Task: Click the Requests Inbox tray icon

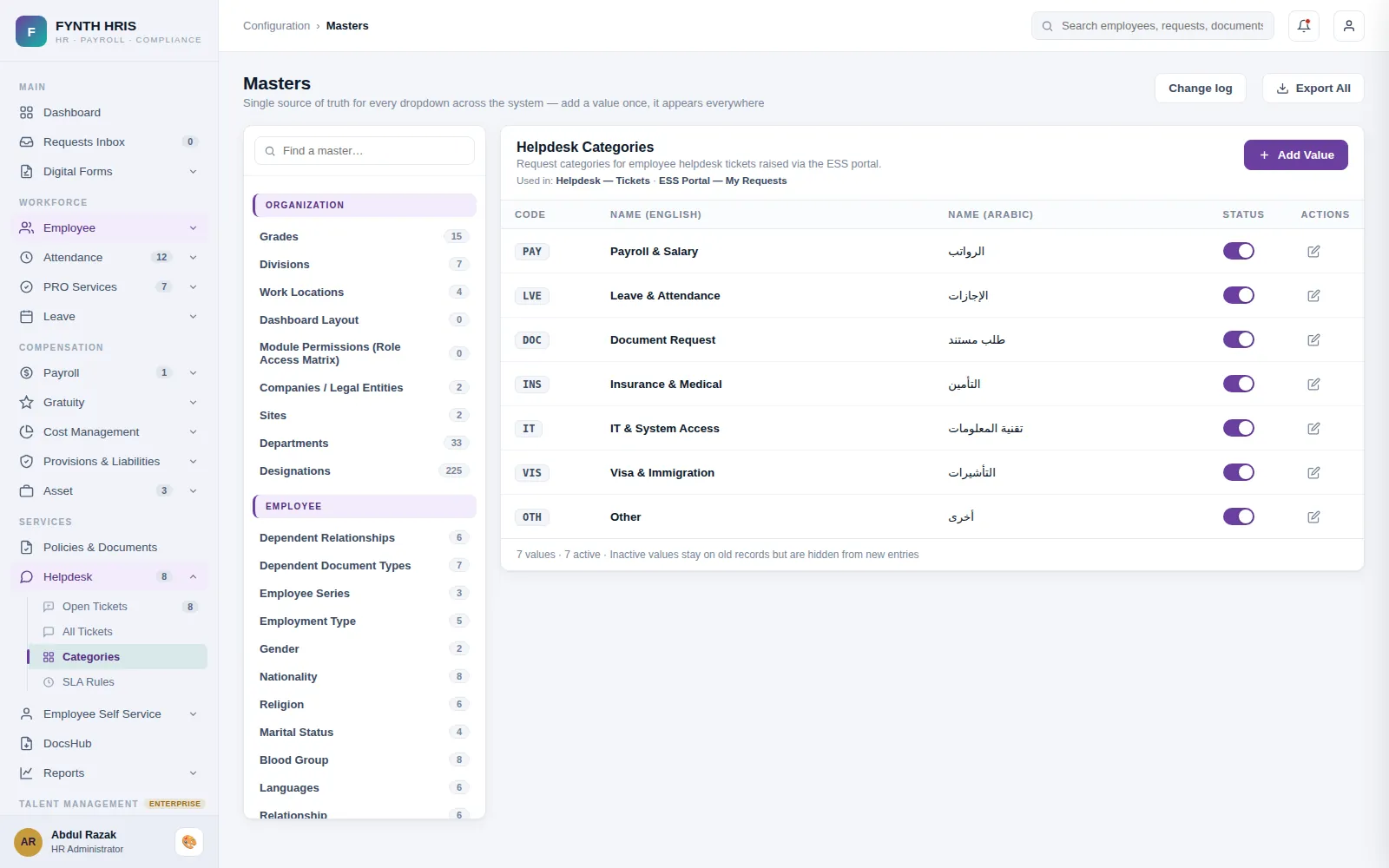Action: pos(26,141)
